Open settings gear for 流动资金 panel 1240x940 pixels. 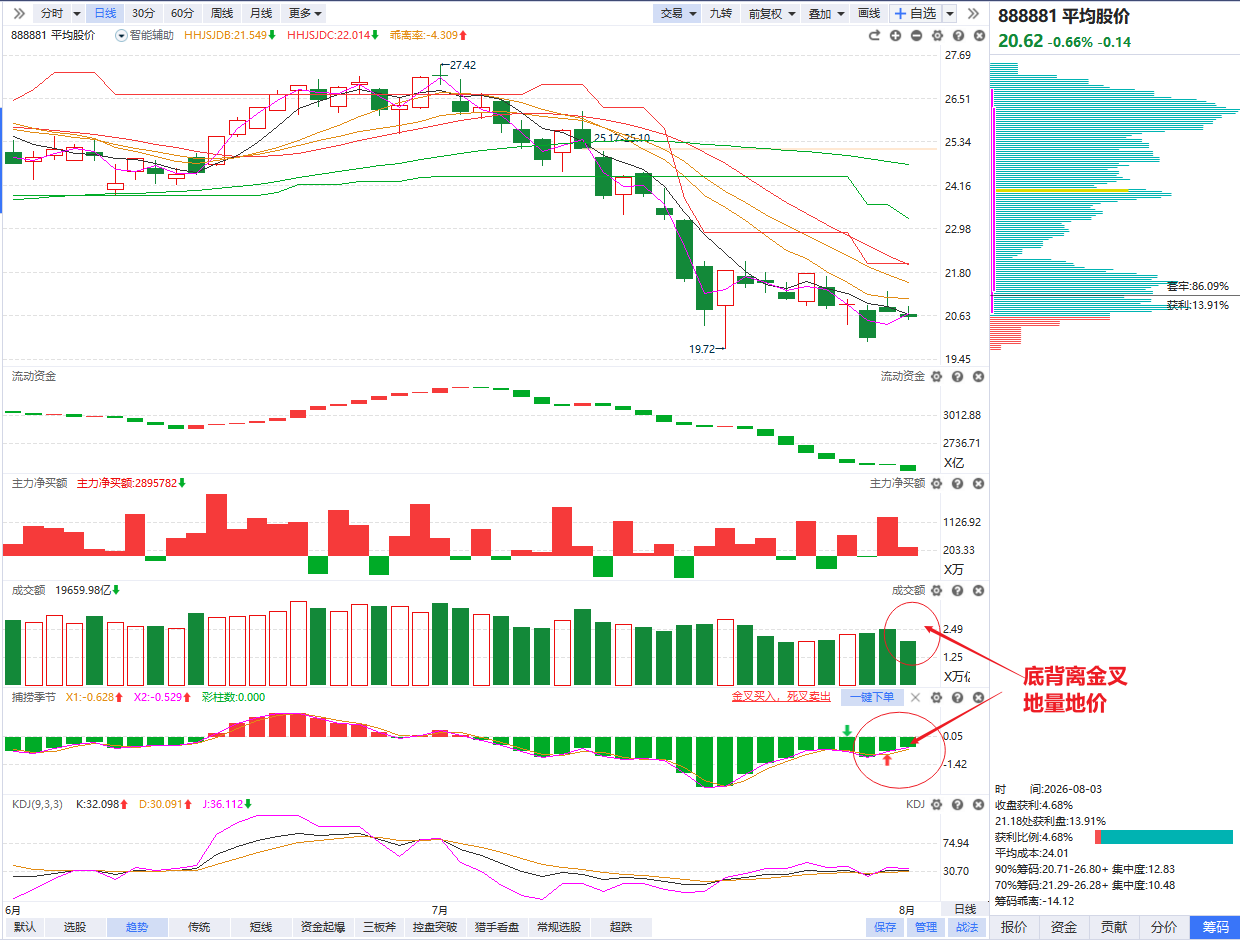(x=937, y=377)
